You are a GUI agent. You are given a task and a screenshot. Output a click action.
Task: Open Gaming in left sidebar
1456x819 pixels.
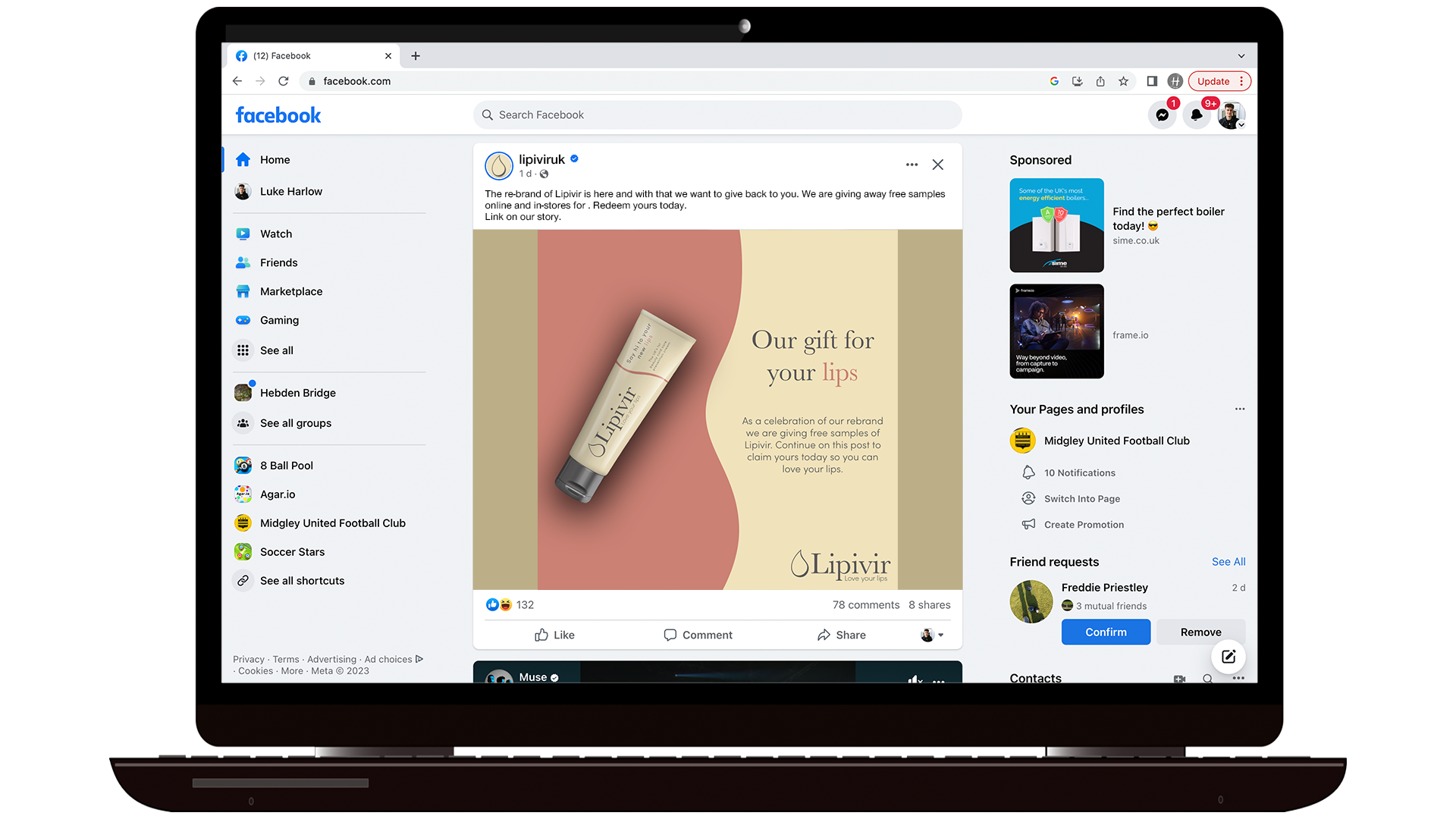[x=279, y=320]
